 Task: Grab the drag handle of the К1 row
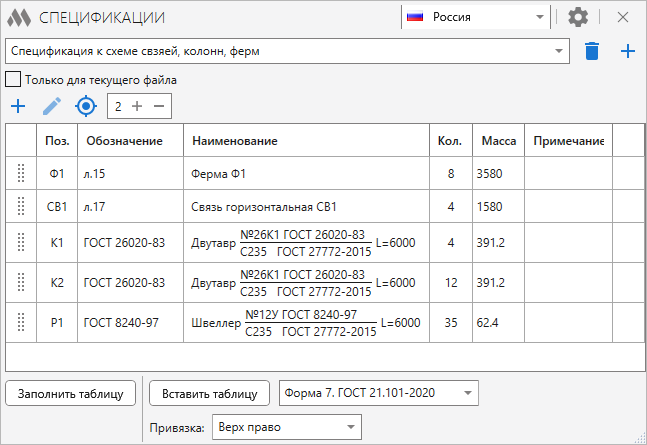(x=21, y=242)
